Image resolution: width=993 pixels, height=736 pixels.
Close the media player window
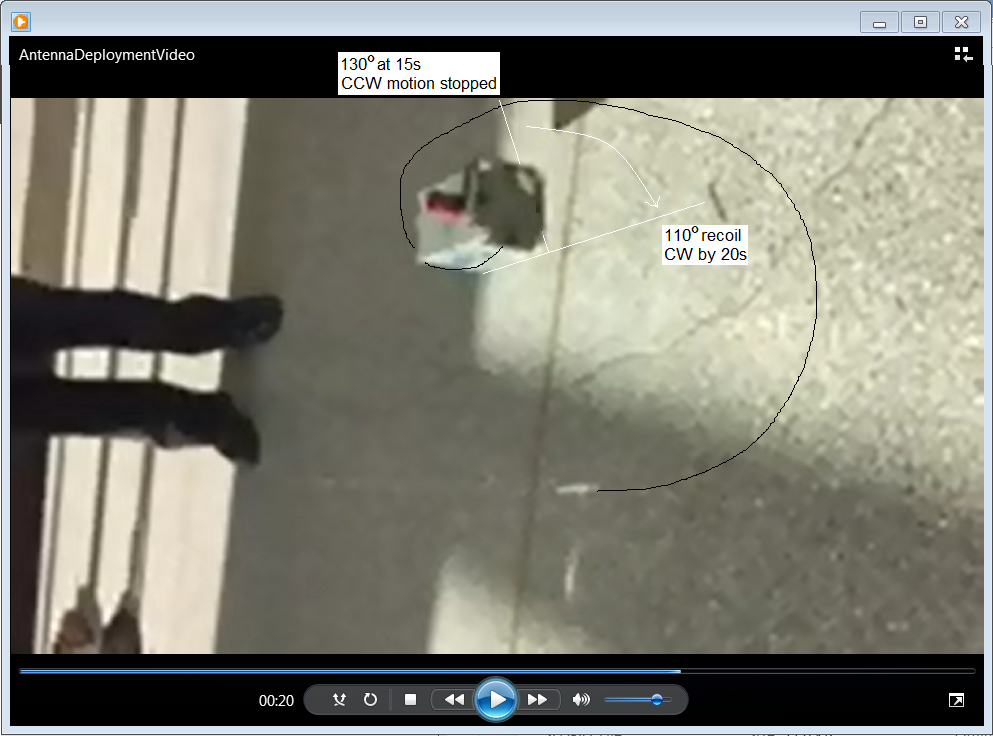click(961, 22)
